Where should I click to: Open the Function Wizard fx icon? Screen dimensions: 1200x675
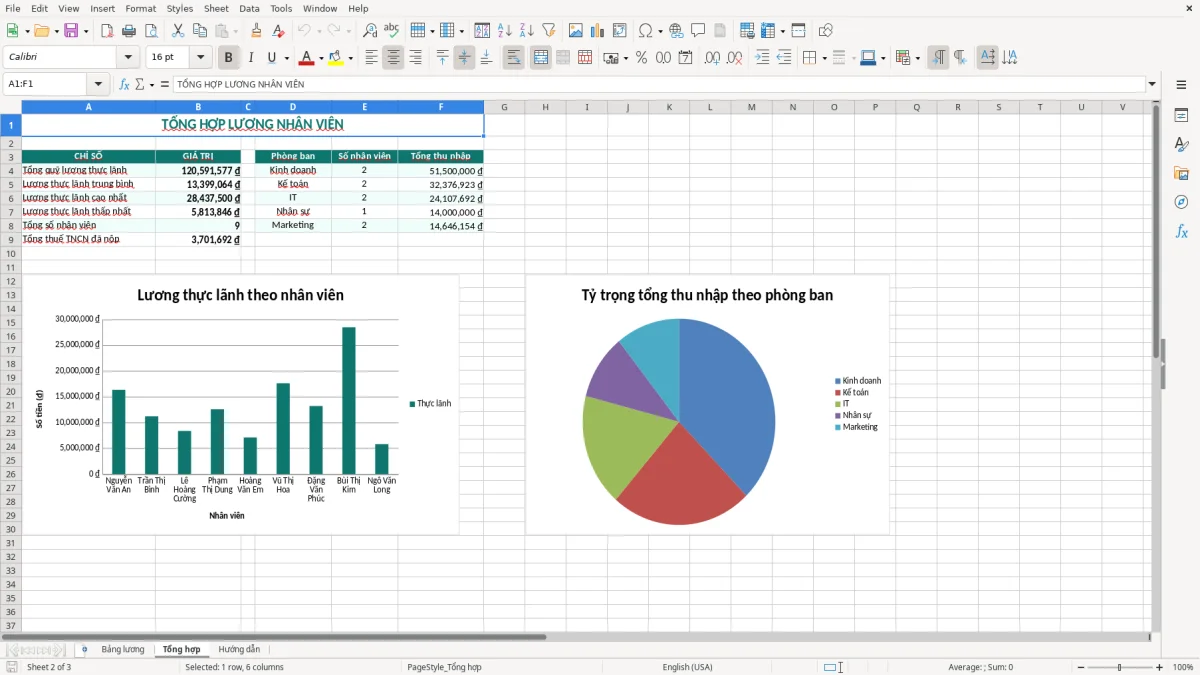click(x=124, y=84)
